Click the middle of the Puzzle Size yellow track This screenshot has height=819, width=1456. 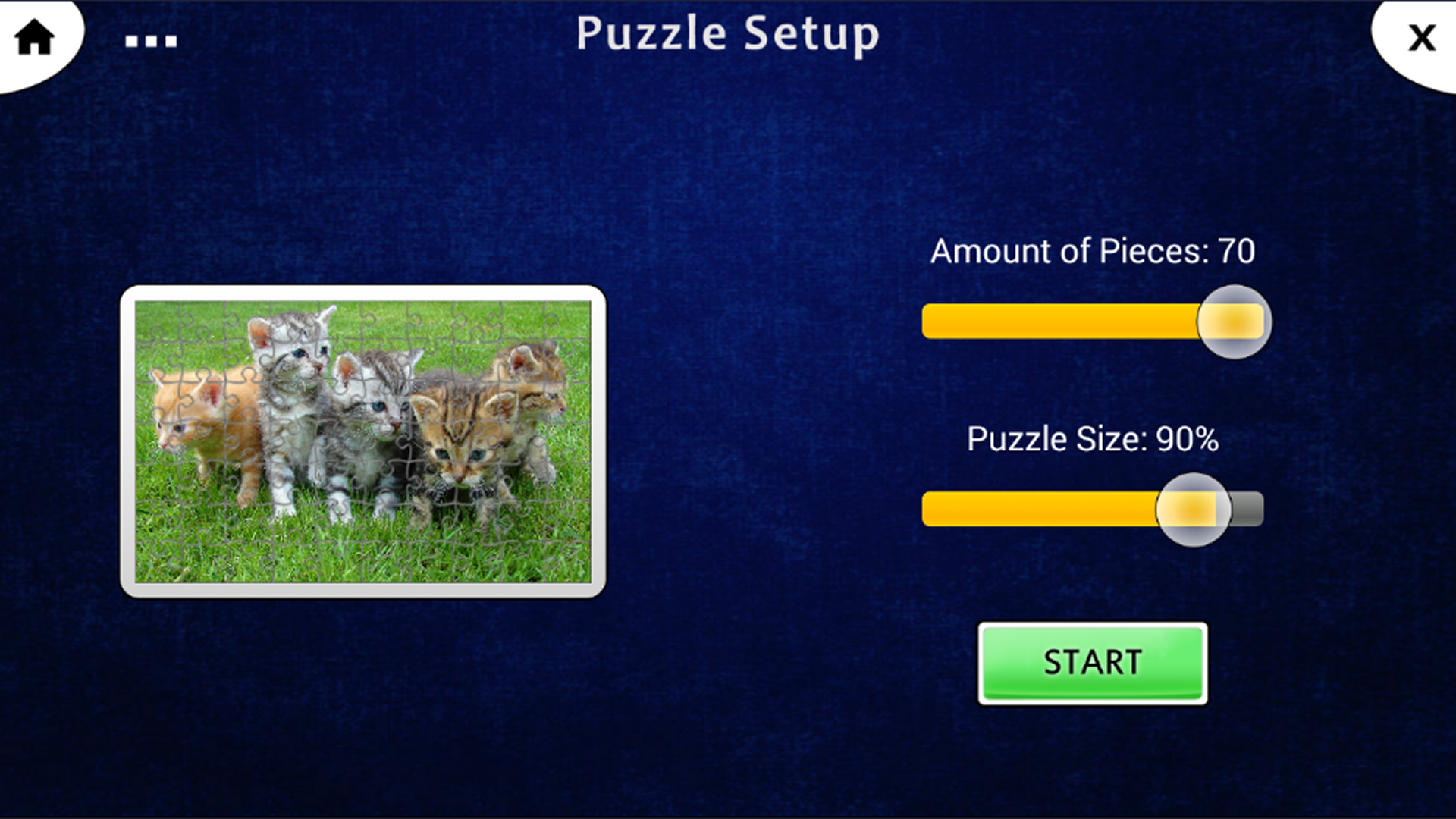[1040, 509]
